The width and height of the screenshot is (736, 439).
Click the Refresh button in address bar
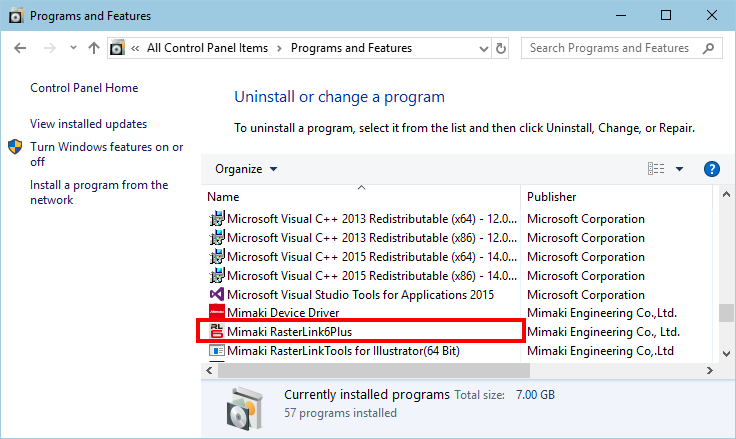501,48
